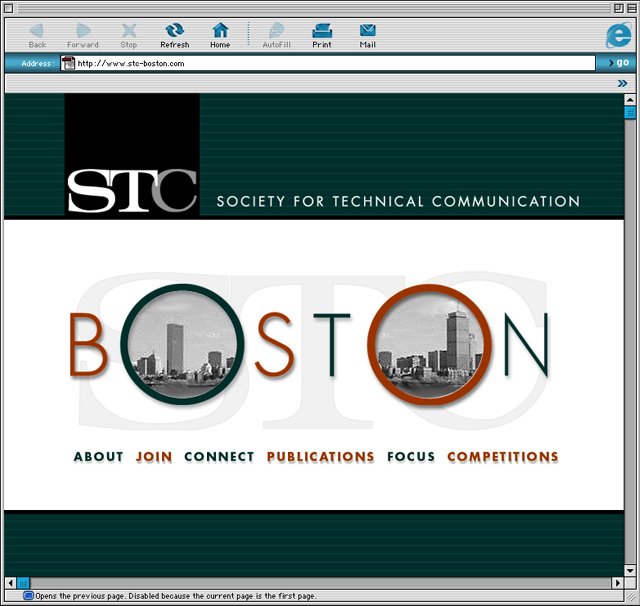The width and height of the screenshot is (640, 606).
Task: Click the vertical scrollbar down arrow
Action: click(630, 570)
